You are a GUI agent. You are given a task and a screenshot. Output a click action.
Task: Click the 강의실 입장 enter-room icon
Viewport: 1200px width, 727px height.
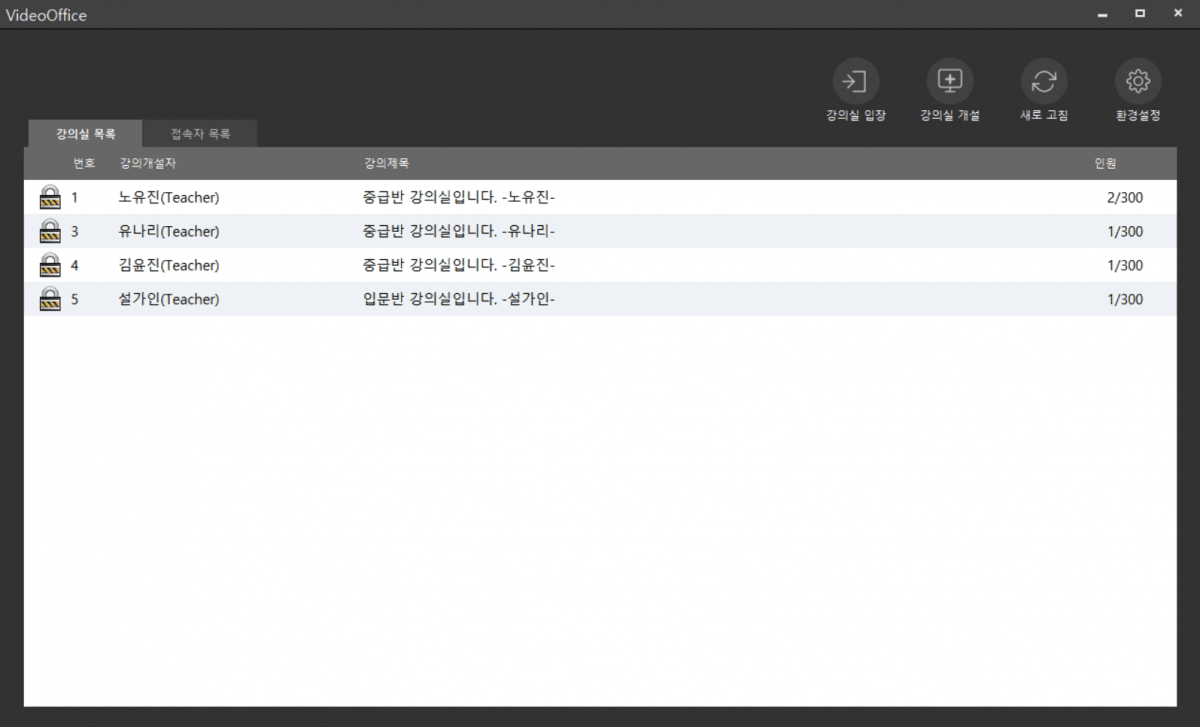[x=855, y=82]
